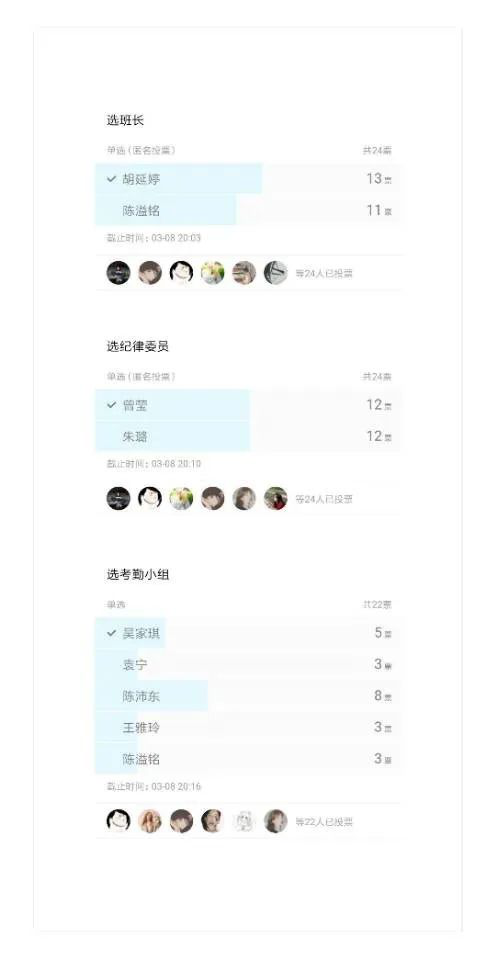Choose 曾莹 in the 选纪律委员 poll
Image resolution: width=496 pixels, height=960 pixels.
[248, 405]
